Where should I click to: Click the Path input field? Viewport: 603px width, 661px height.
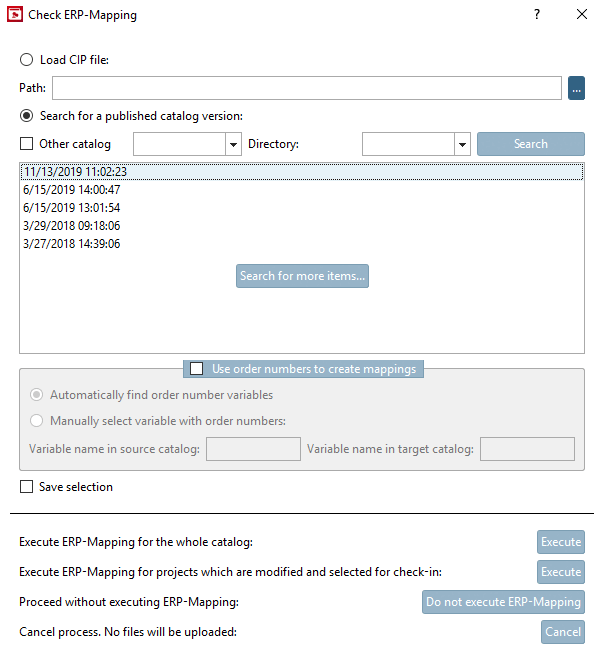307,88
